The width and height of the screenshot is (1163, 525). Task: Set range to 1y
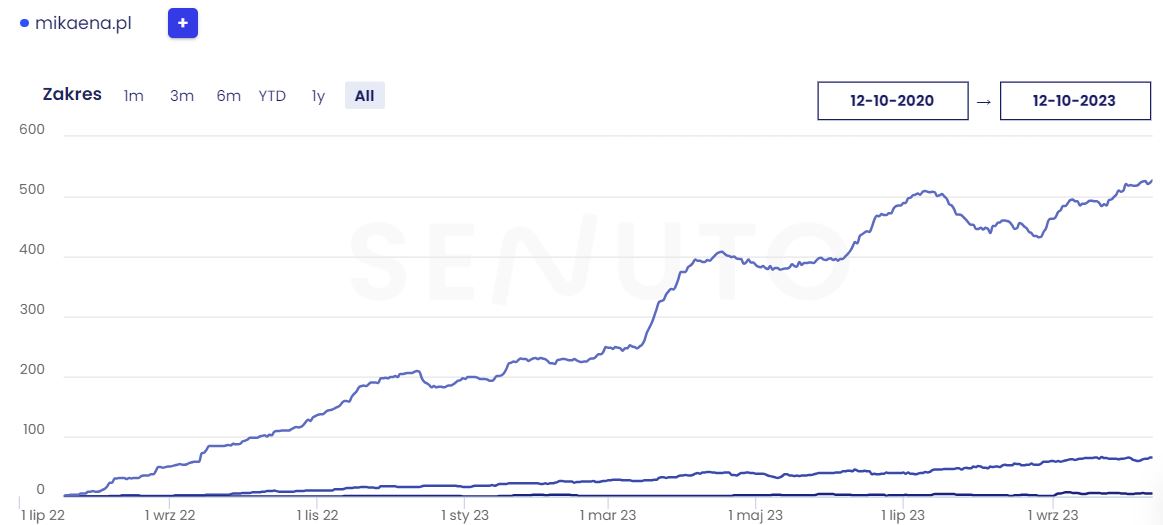pyautogui.click(x=318, y=96)
